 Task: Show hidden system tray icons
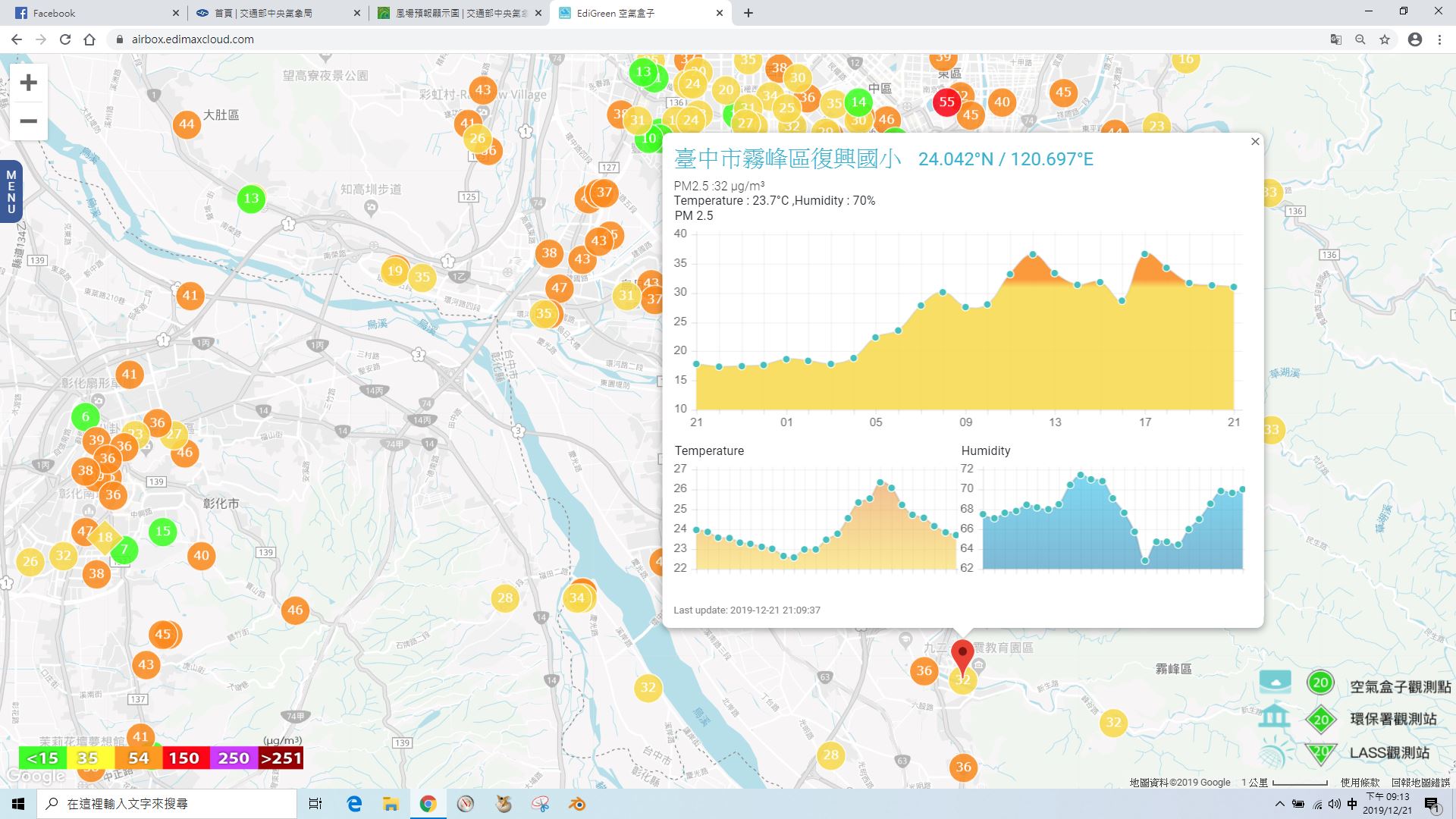click(1280, 804)
